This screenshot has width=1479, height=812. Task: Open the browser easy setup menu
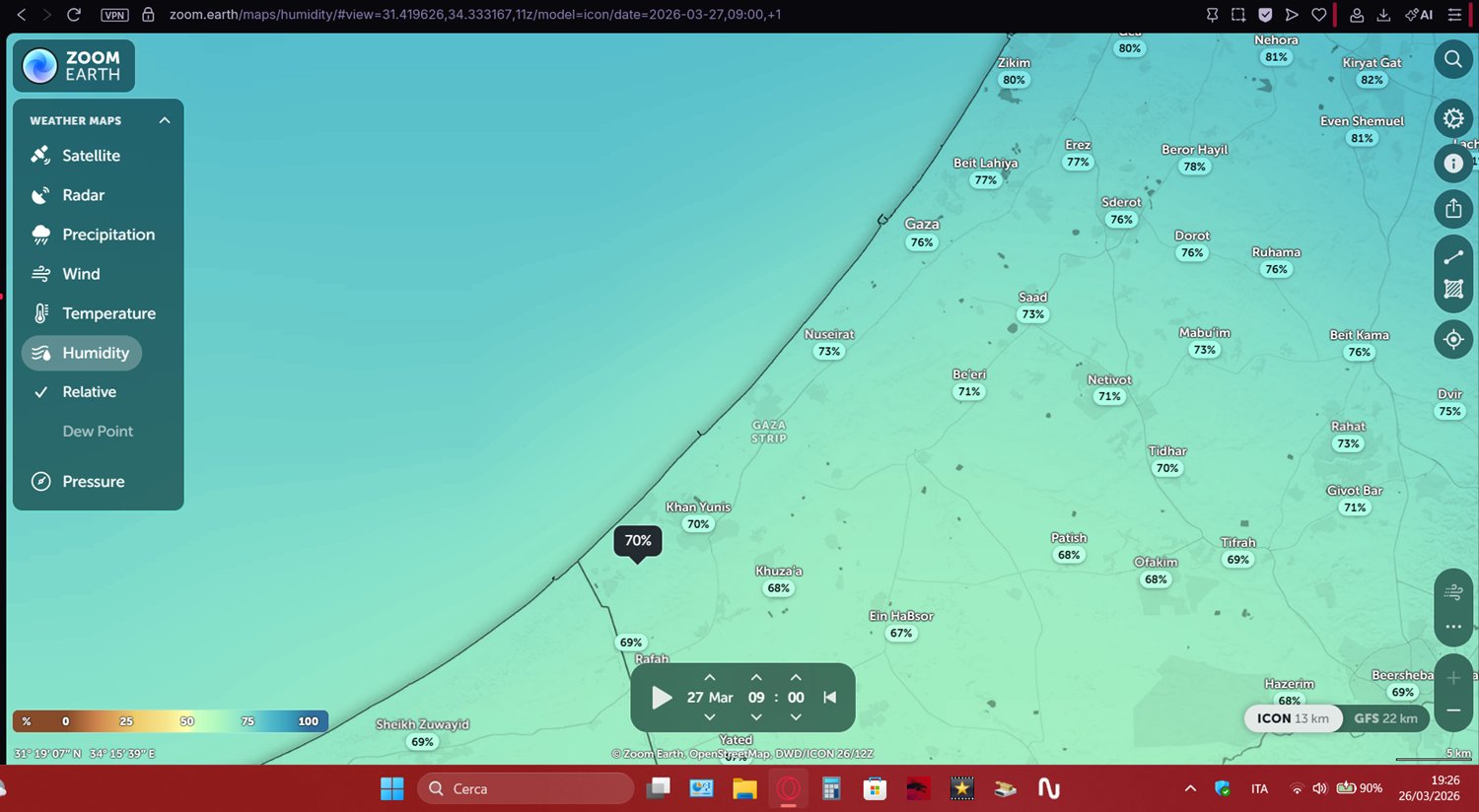(x=1453, y=15)
